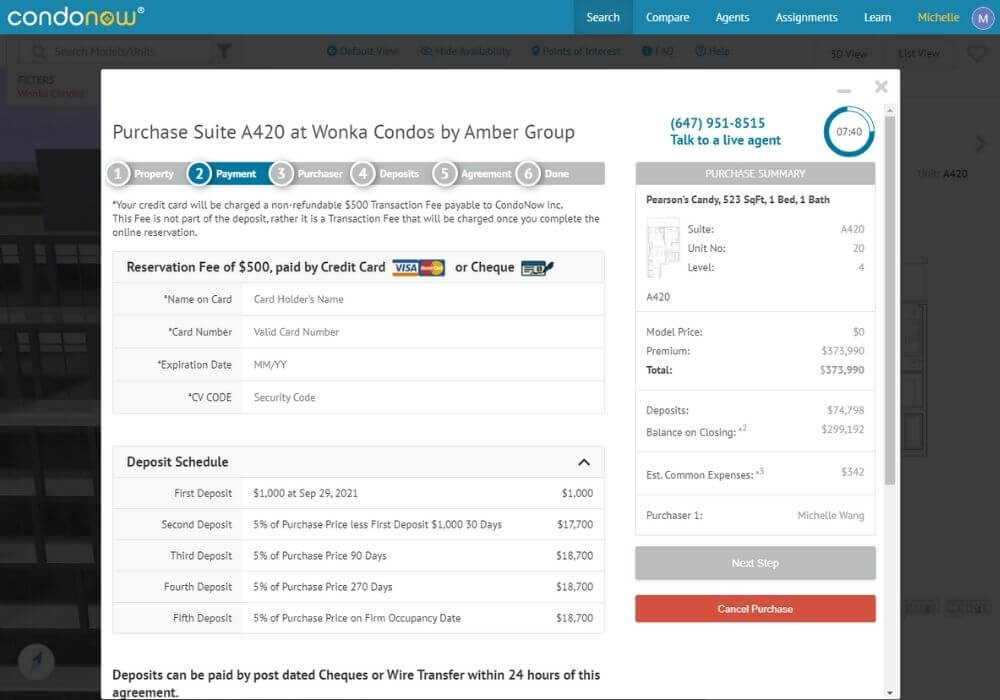Jump to step 5 Agreement
This screenshot has height=700, width=1000.
[x=473, y=174]
